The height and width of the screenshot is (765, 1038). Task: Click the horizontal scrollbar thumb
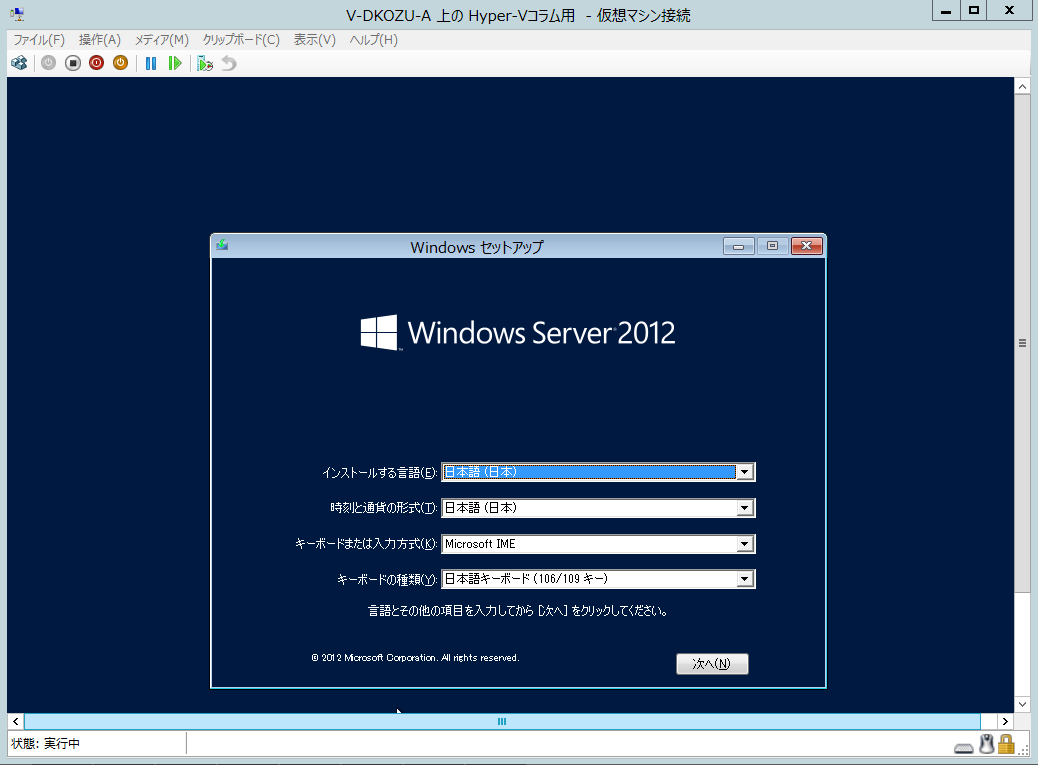(502, 721)
